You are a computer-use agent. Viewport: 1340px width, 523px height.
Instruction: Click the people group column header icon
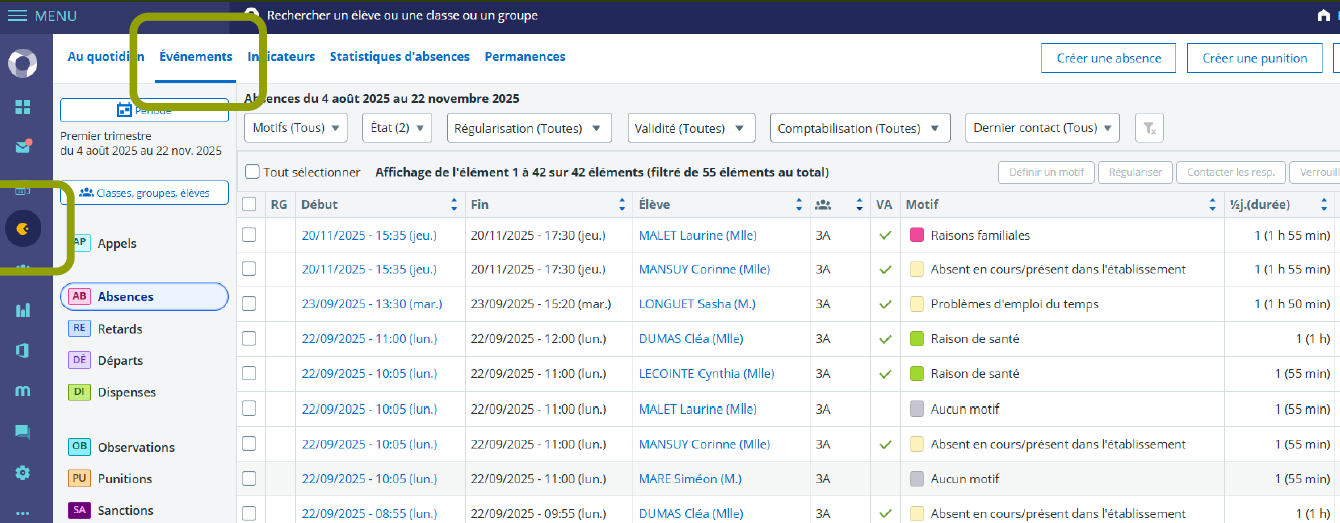[x=823, y=205]
